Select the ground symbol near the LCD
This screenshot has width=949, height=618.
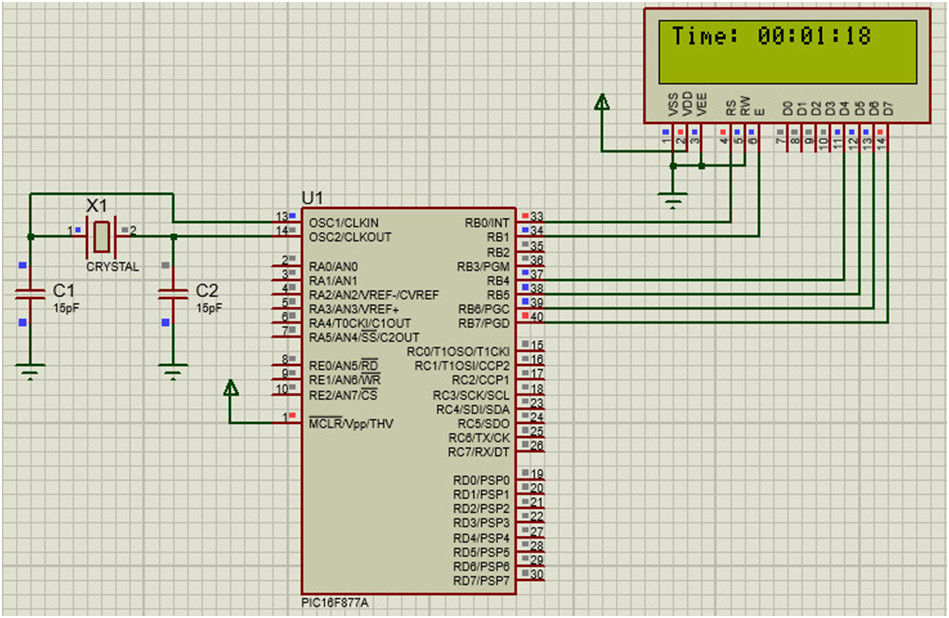coord(675,201)
